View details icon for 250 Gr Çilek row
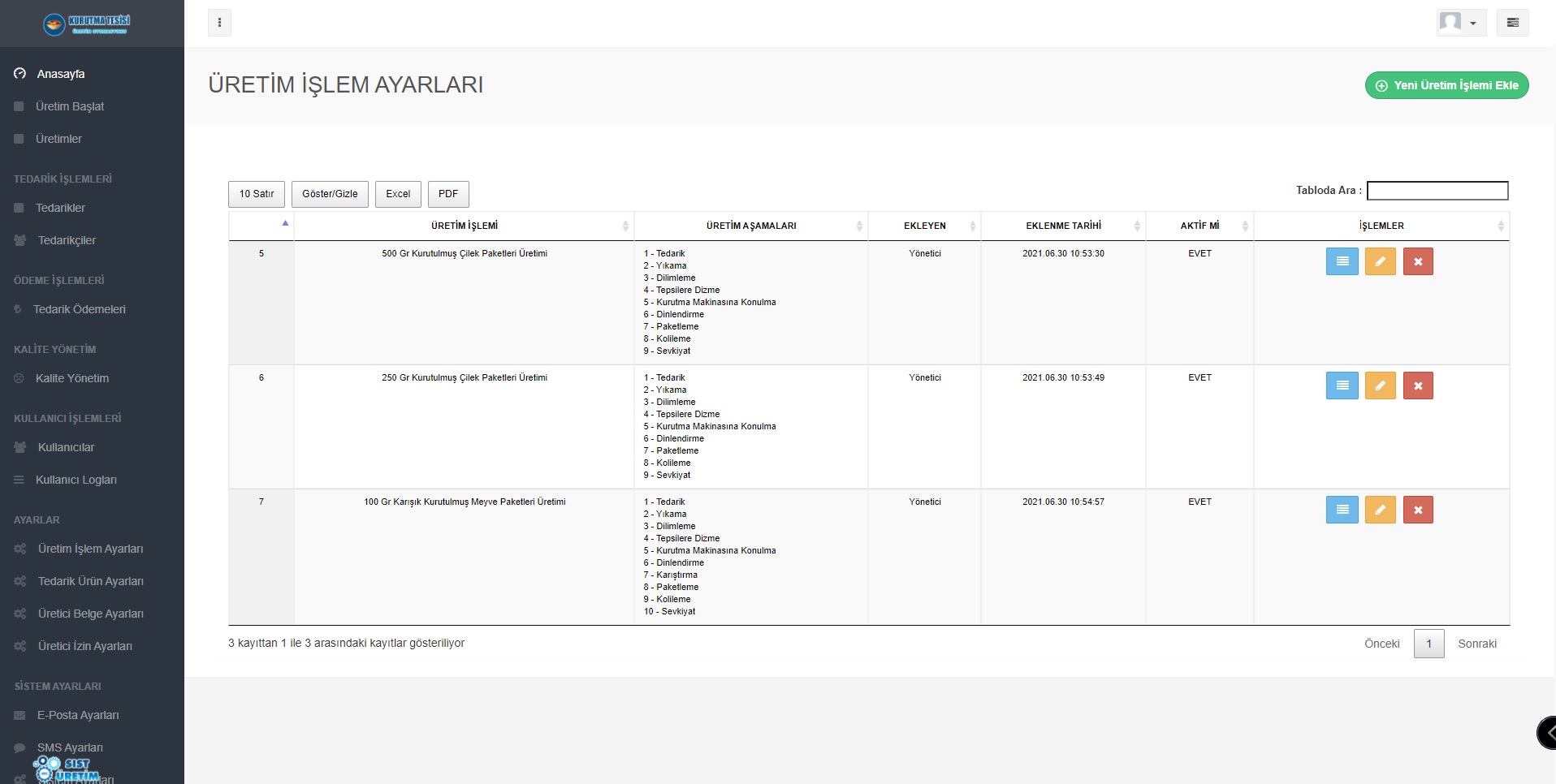Image resolution: width=1556 pixels, height=784 pixels. [1342, 386]
